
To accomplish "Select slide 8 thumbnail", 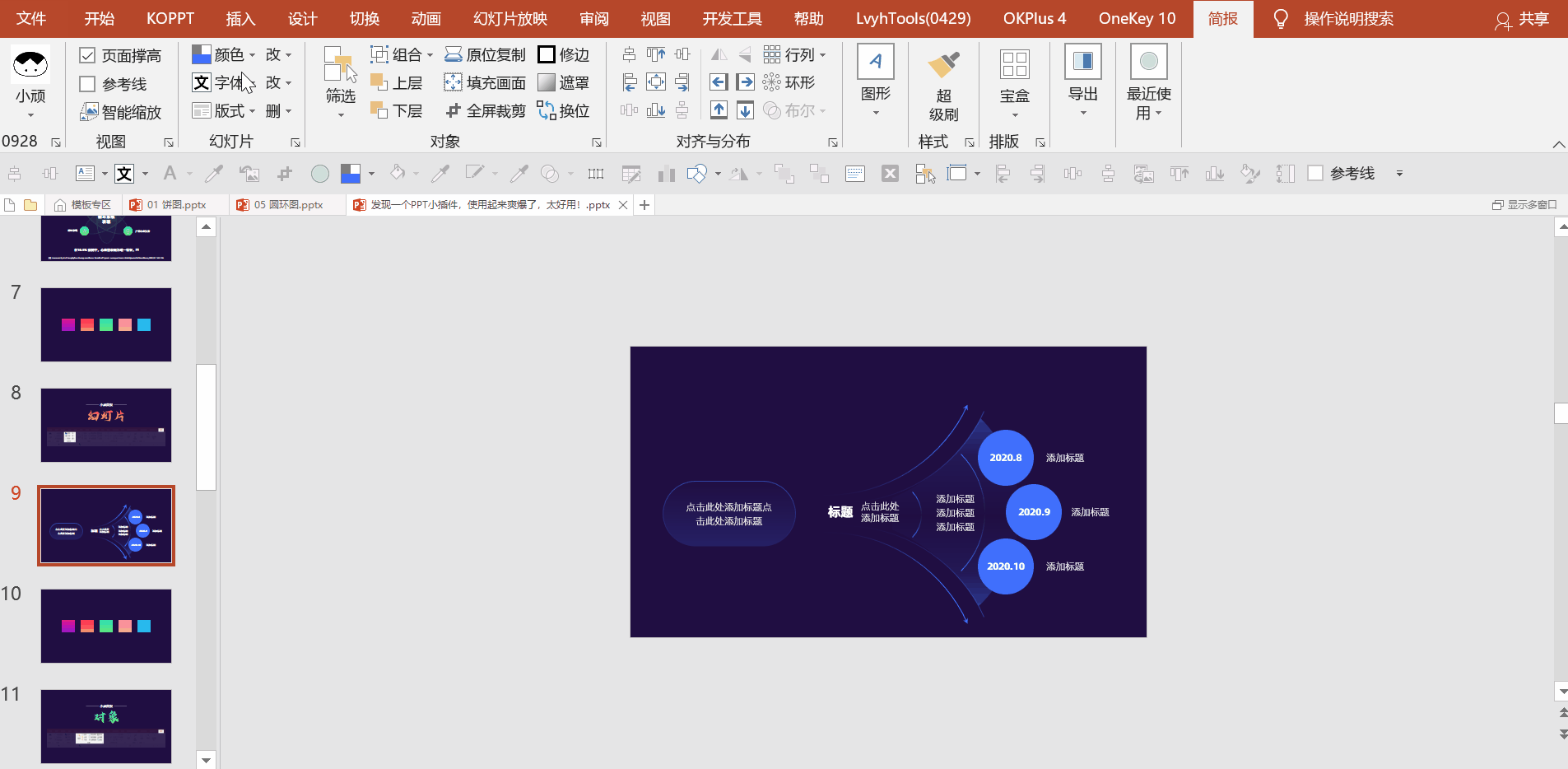I will pos(106,425).
